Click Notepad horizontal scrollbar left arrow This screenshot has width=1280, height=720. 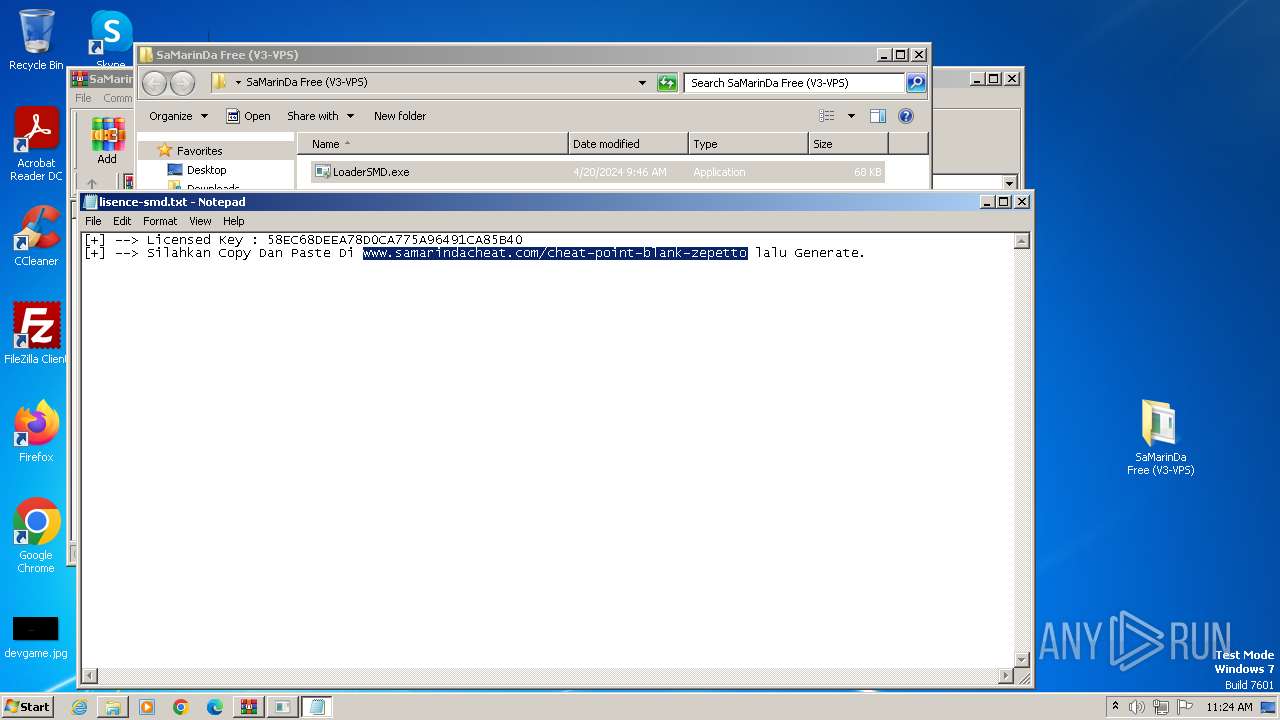coord(90,676)
